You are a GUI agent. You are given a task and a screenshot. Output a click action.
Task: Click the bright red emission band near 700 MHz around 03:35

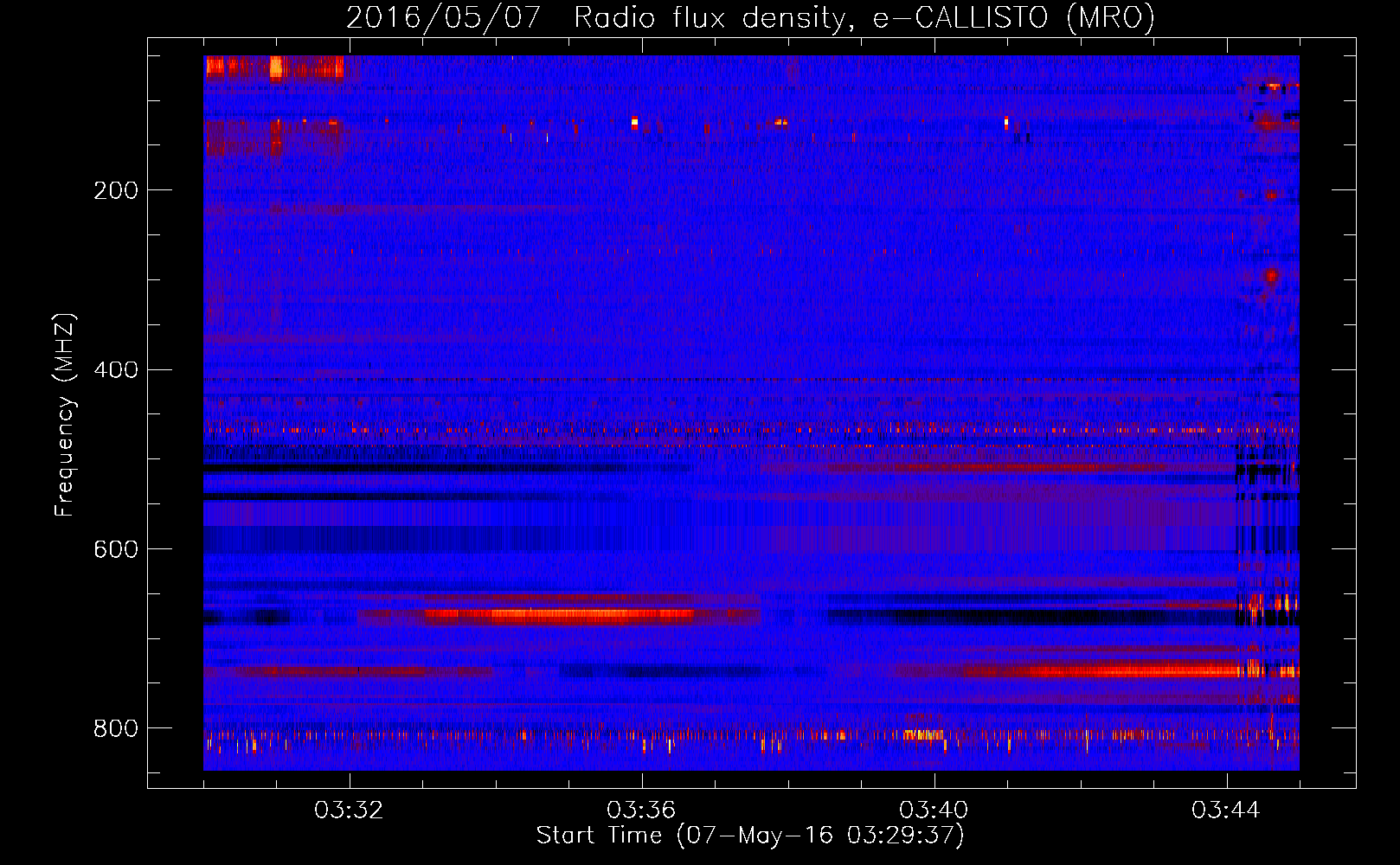[x=558, y=616]
